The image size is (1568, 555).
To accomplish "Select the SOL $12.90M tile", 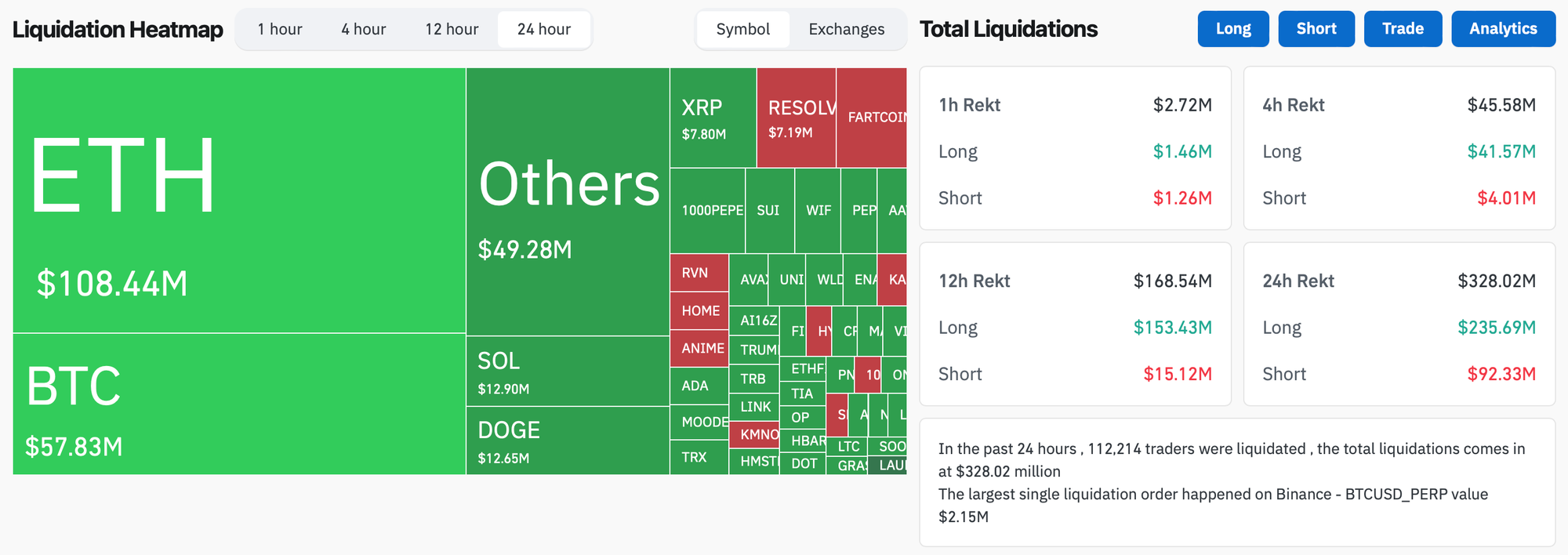I will (x=568, y=372).
